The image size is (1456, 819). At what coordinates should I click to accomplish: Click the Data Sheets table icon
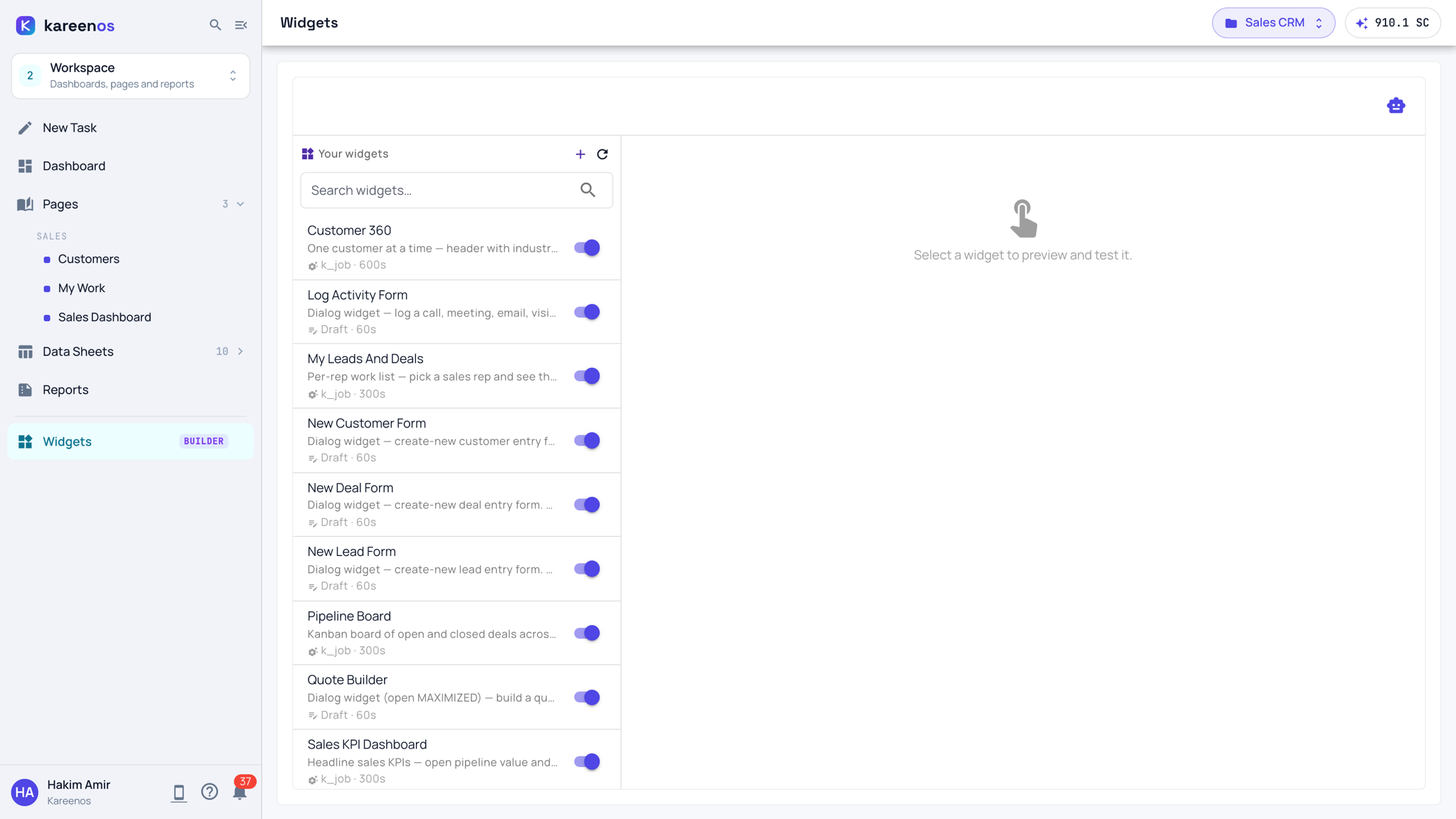point(25,352)
